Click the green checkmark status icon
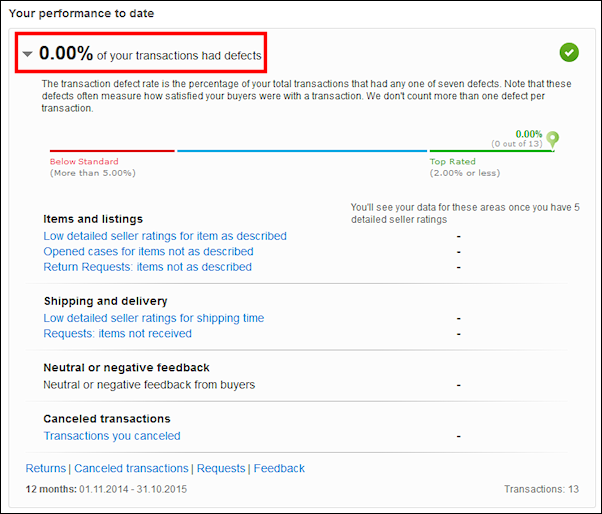602x514 pixels. tap(569, 53)
